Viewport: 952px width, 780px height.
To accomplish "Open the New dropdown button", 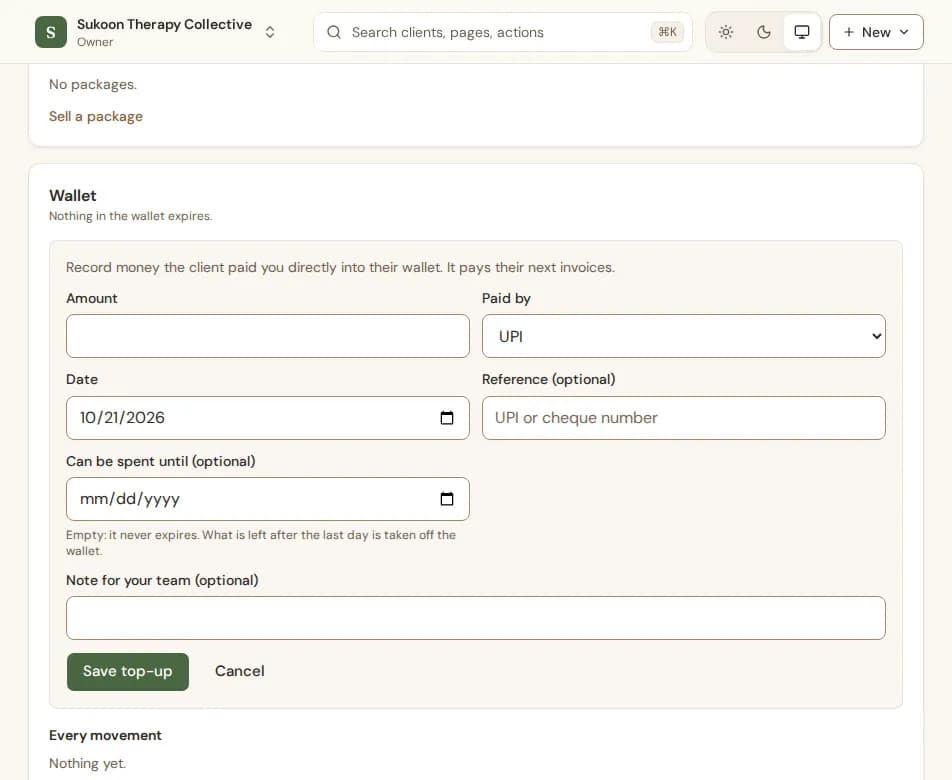I will pyautogui.click(x=876, y=32).
